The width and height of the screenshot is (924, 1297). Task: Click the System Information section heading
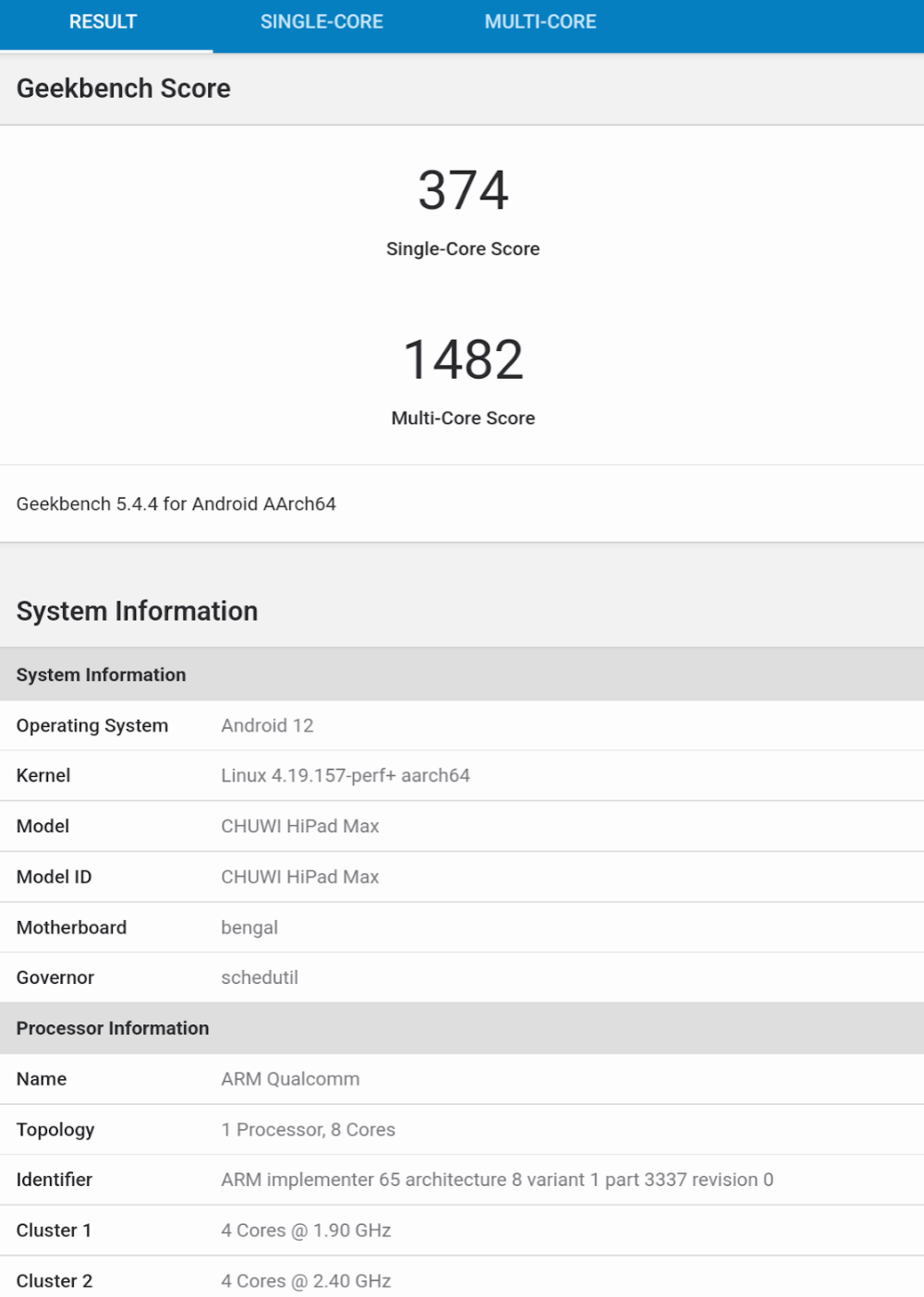coord(137,611)
